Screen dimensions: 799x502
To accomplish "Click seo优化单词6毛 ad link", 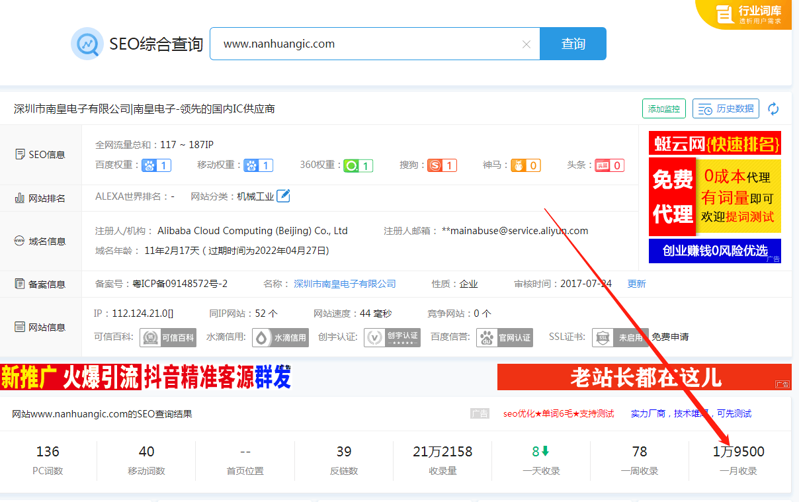I will [x=558, y=413].
